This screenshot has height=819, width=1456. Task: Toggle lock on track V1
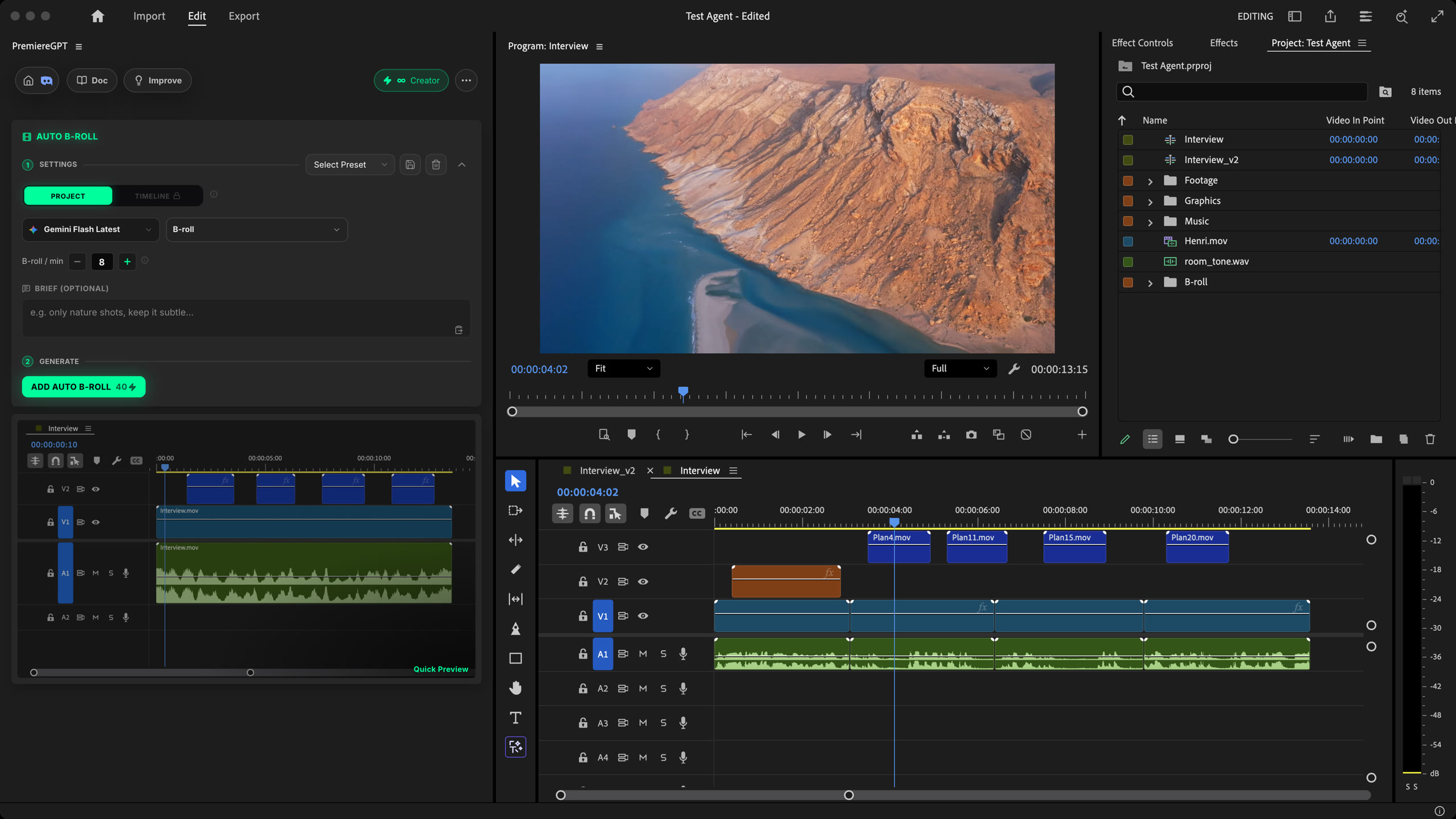(x=582, y=615)
